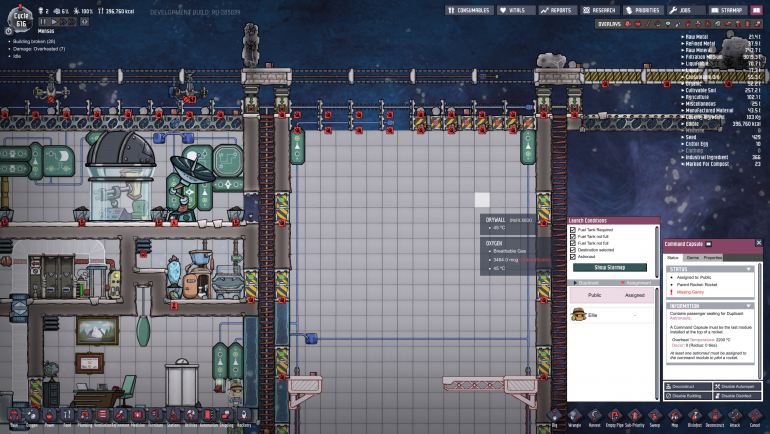770x434 pixels.
Task: Open the Automation build category
Action: (209, 416)
